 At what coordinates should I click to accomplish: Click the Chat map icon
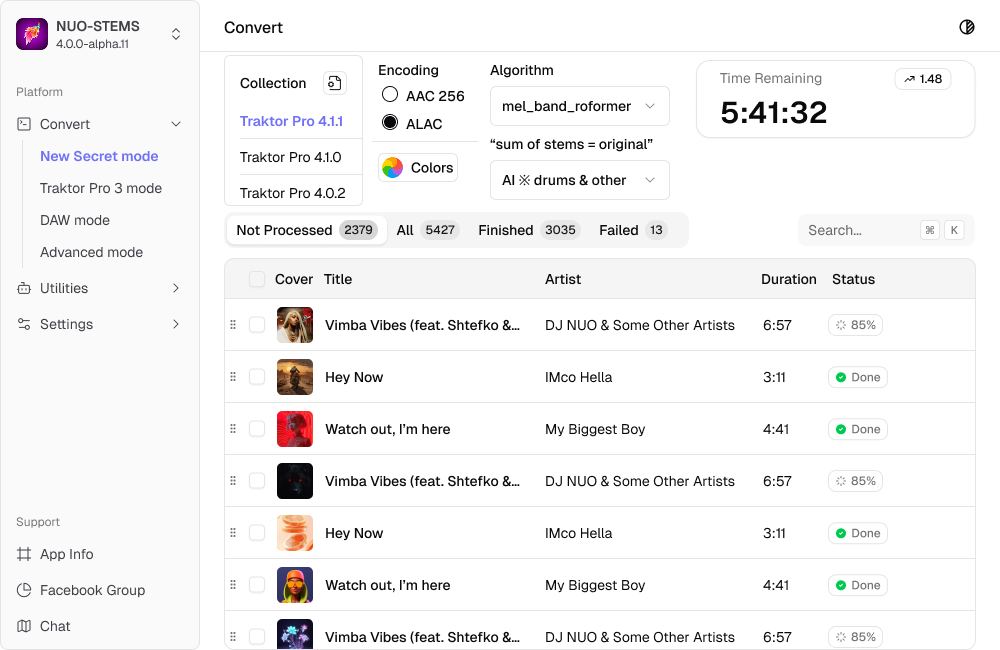(x=24, y=626)
